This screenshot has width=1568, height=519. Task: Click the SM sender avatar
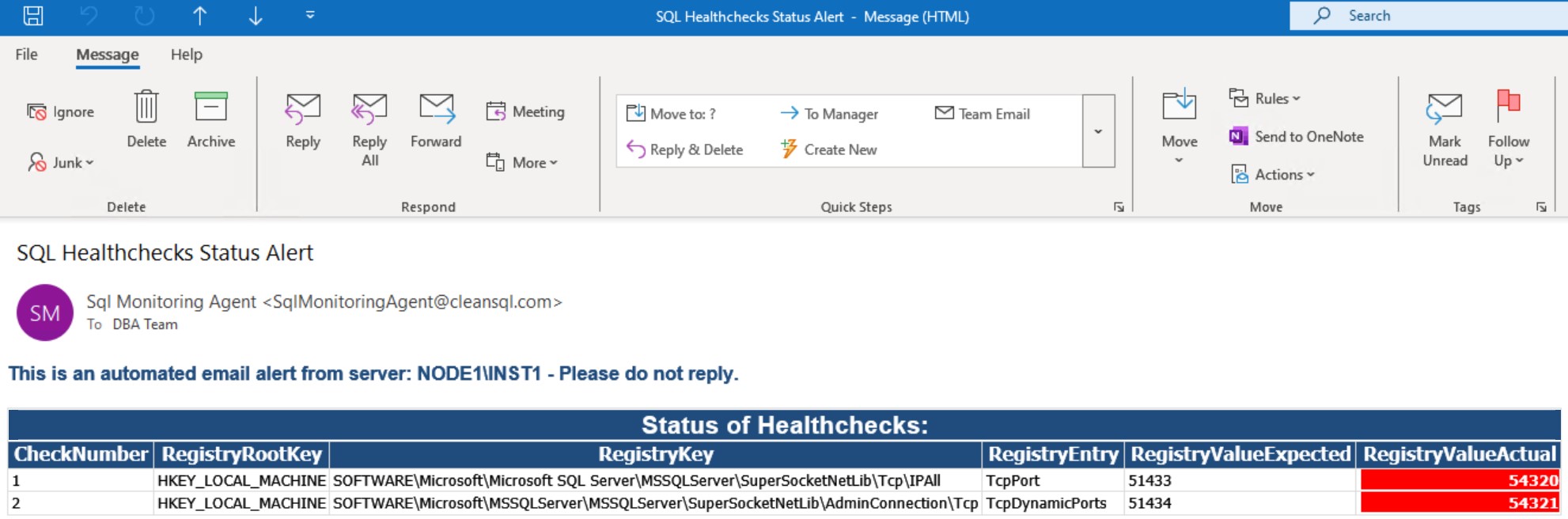point(45,313)
